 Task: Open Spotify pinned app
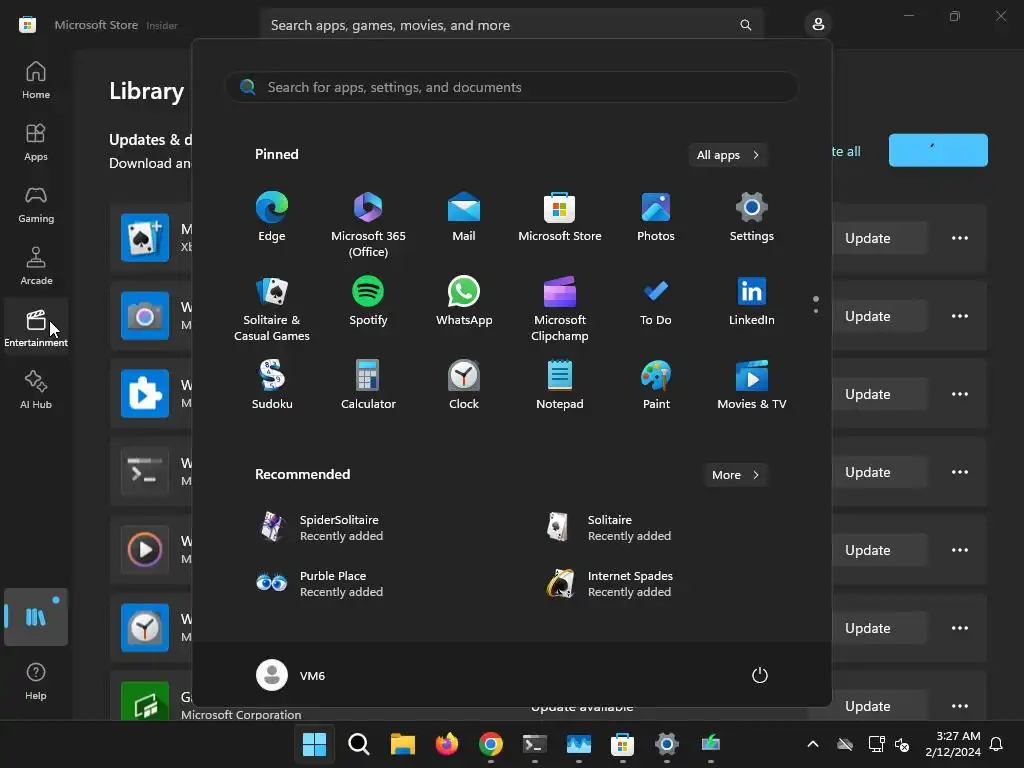[x=368, y=302]
